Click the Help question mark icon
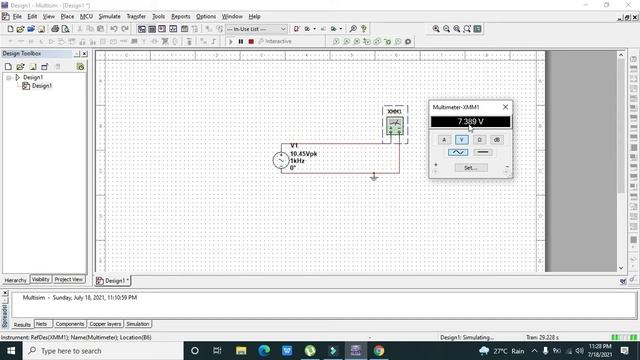The width and height of the screenshot is (640, 360). 364,29
